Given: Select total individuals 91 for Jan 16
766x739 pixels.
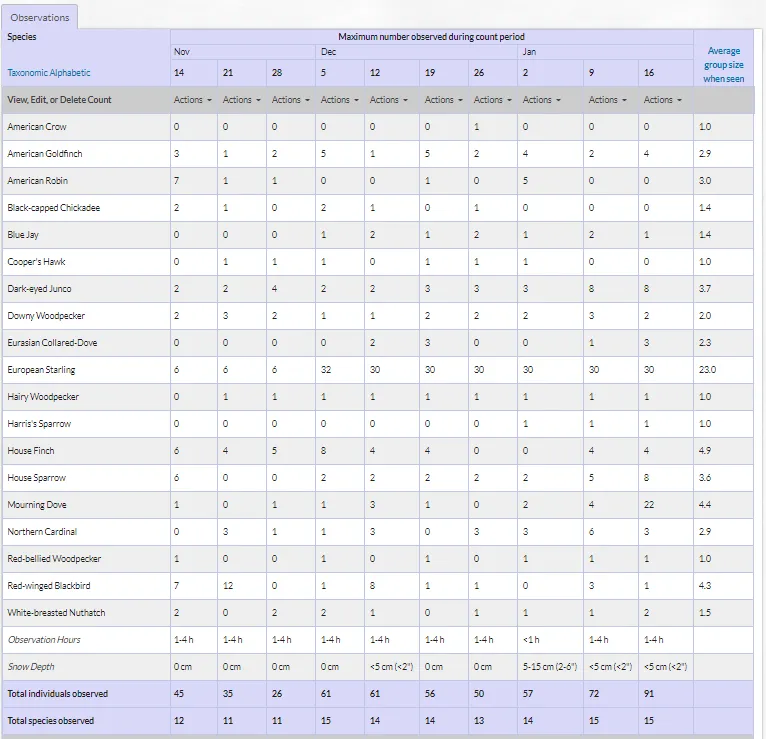Looking at the screenshot, I should (649, 694).
